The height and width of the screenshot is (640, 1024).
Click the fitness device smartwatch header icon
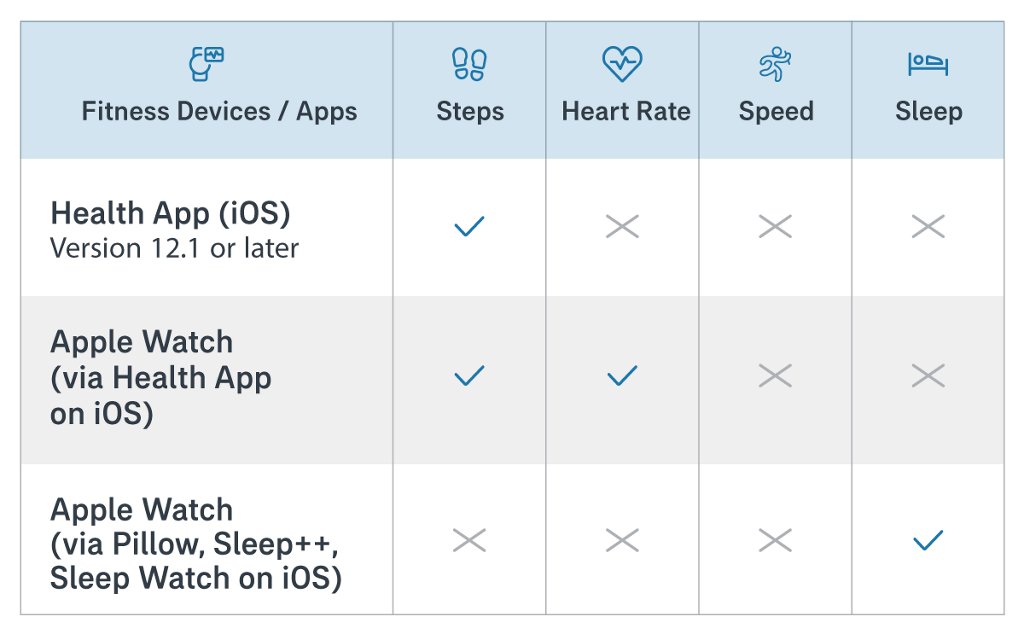(207, 64)
